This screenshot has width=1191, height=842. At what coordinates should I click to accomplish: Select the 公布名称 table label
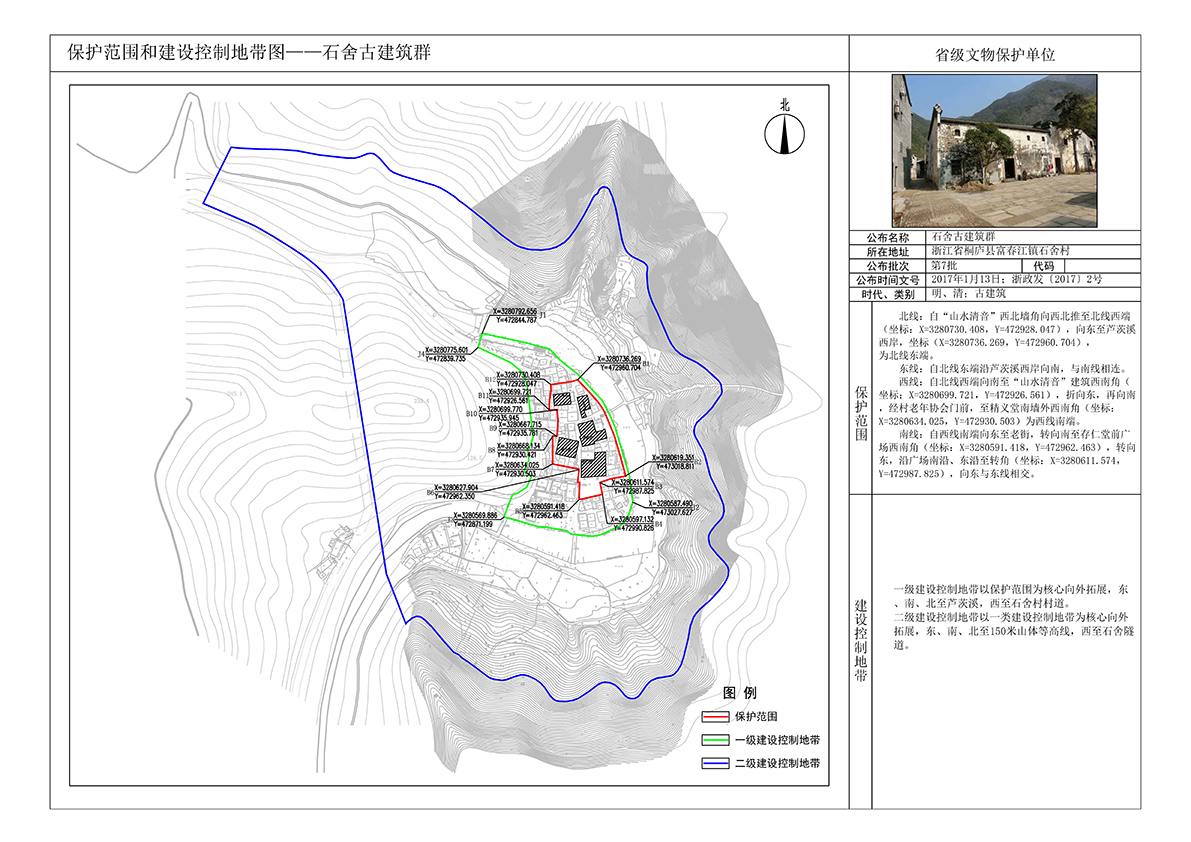tap(887, 238)
